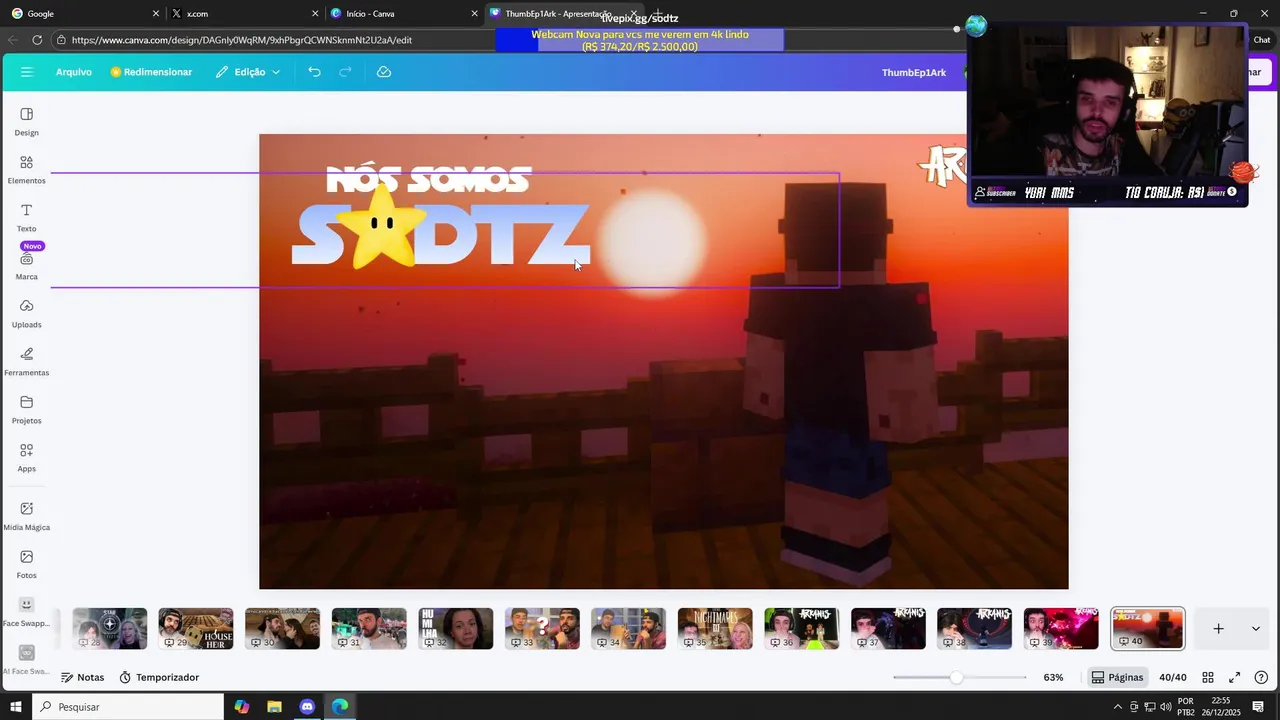Image resolution: width=1280 pixels, height=720 pixels.
Task: Adjust the canvas zoom slider
Action: 957,677
